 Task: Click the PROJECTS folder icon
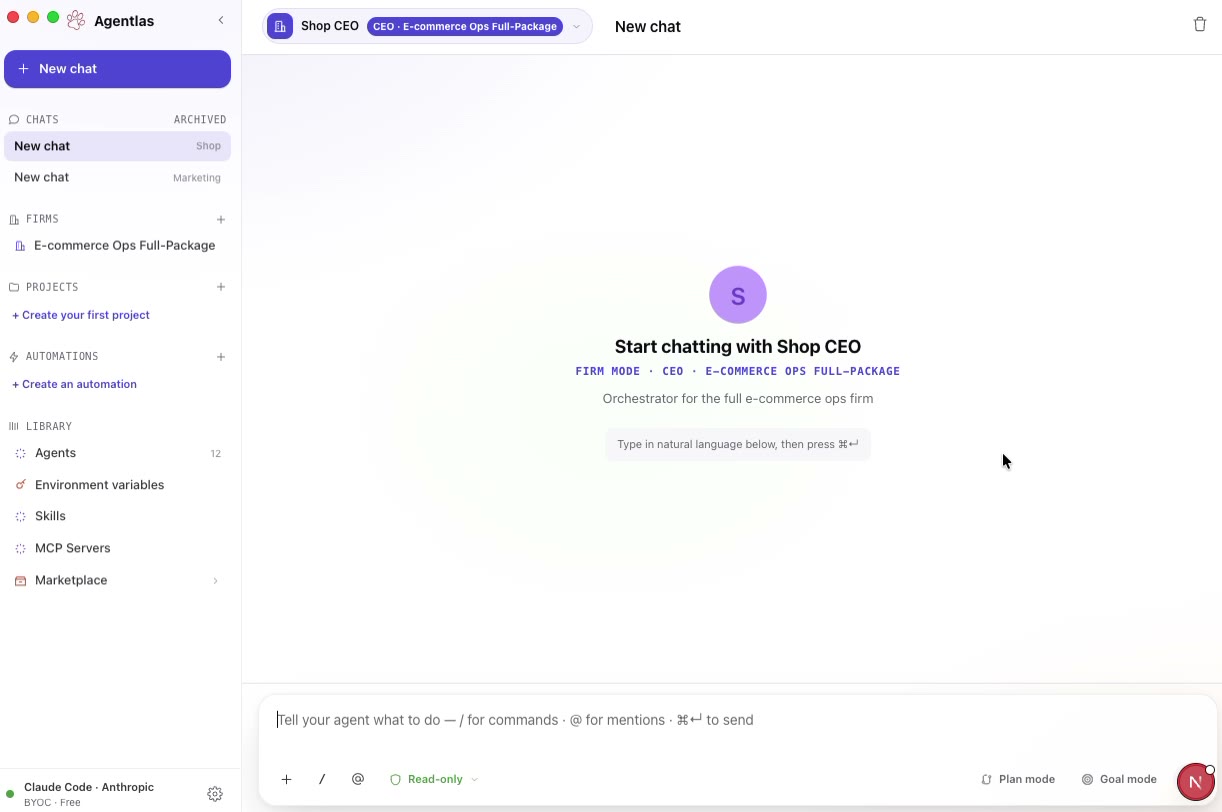[x=14, y=287]
